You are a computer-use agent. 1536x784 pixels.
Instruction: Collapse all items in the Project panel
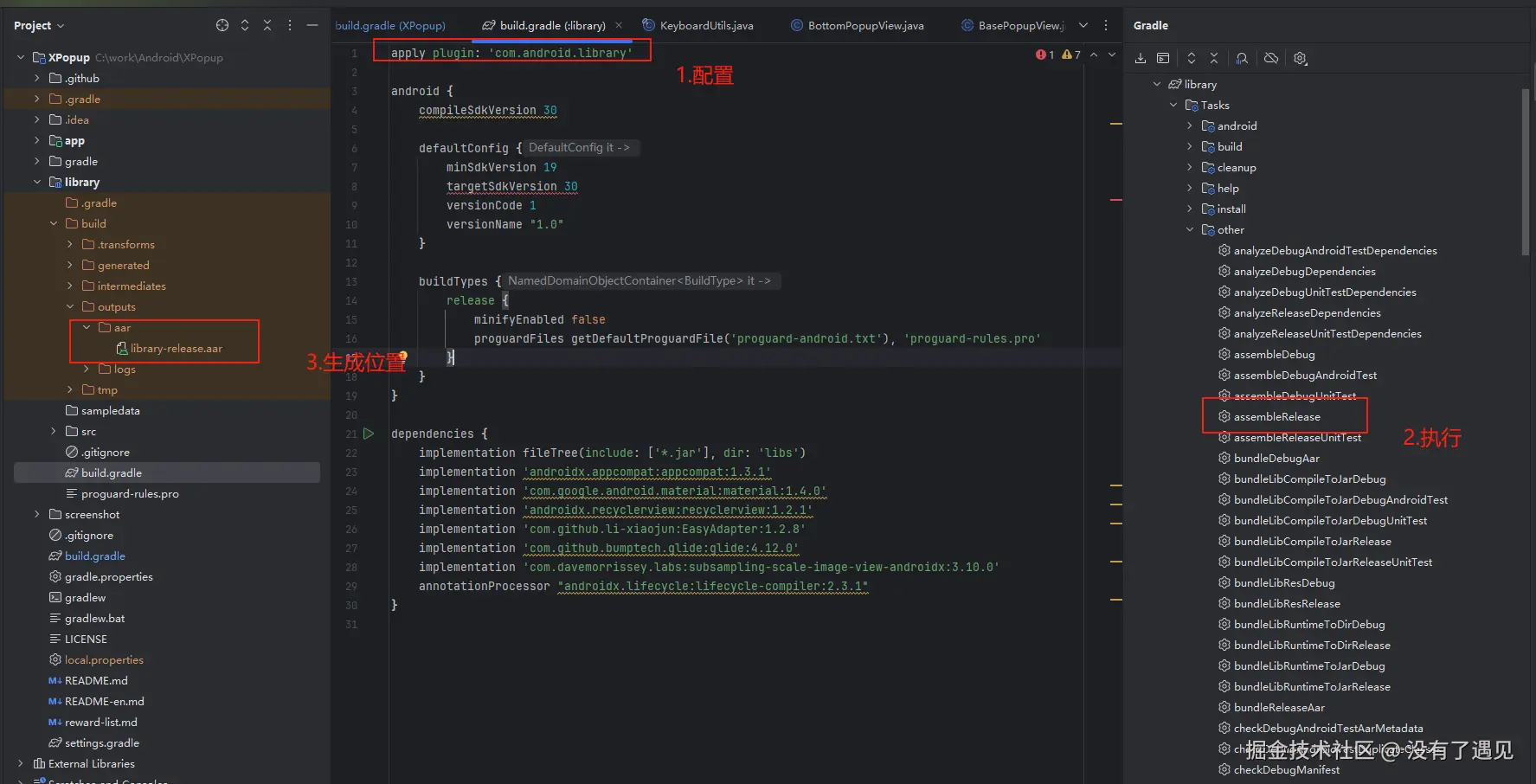click(x=267, y=25)
